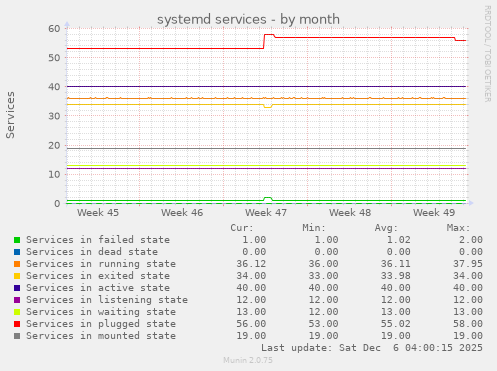Click the 'Week 48' axis label
Screen dimensions: 497x371
(350, 213)
